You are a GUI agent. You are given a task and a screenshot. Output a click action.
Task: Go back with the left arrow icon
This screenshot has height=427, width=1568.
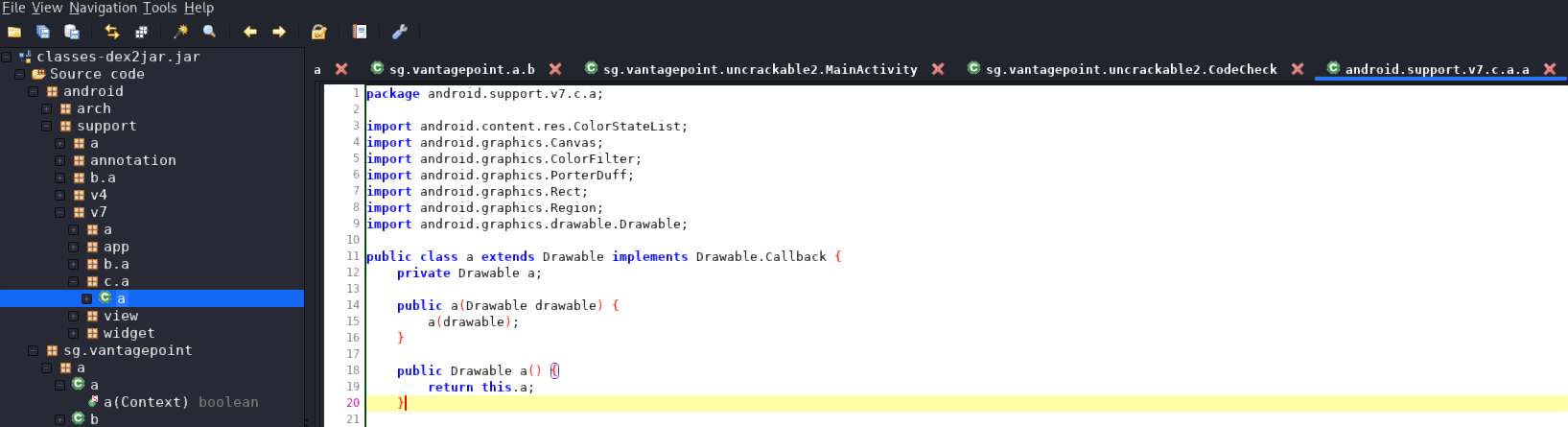[x=250, y=32]
